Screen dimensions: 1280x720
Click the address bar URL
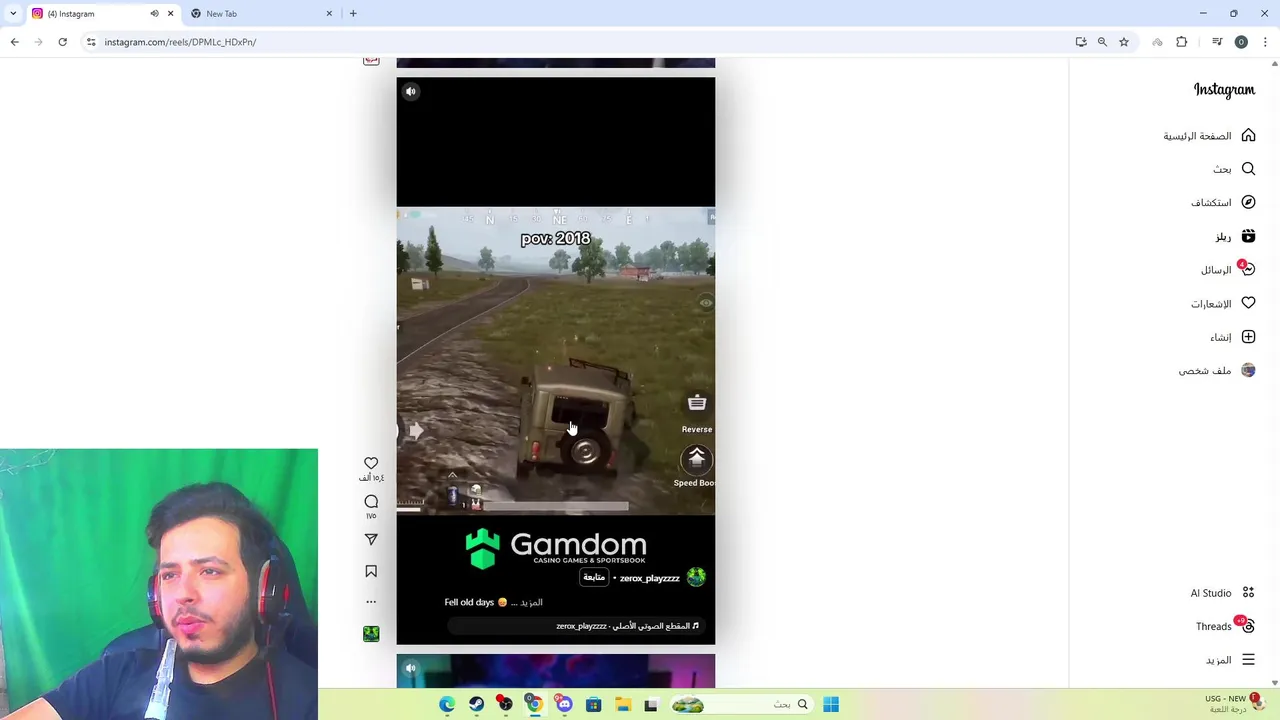tap(180, 42)
